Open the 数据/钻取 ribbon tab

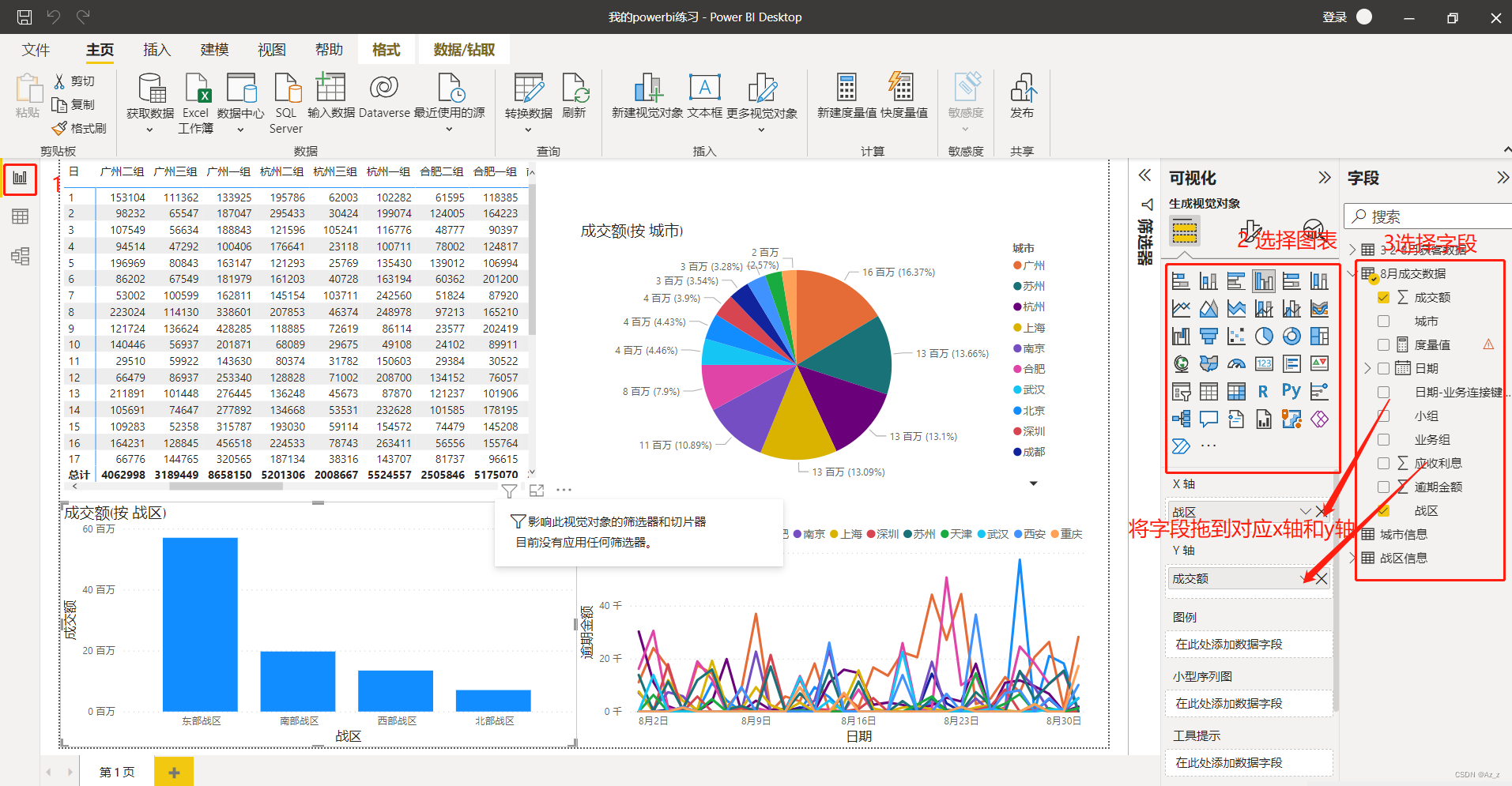464,49
